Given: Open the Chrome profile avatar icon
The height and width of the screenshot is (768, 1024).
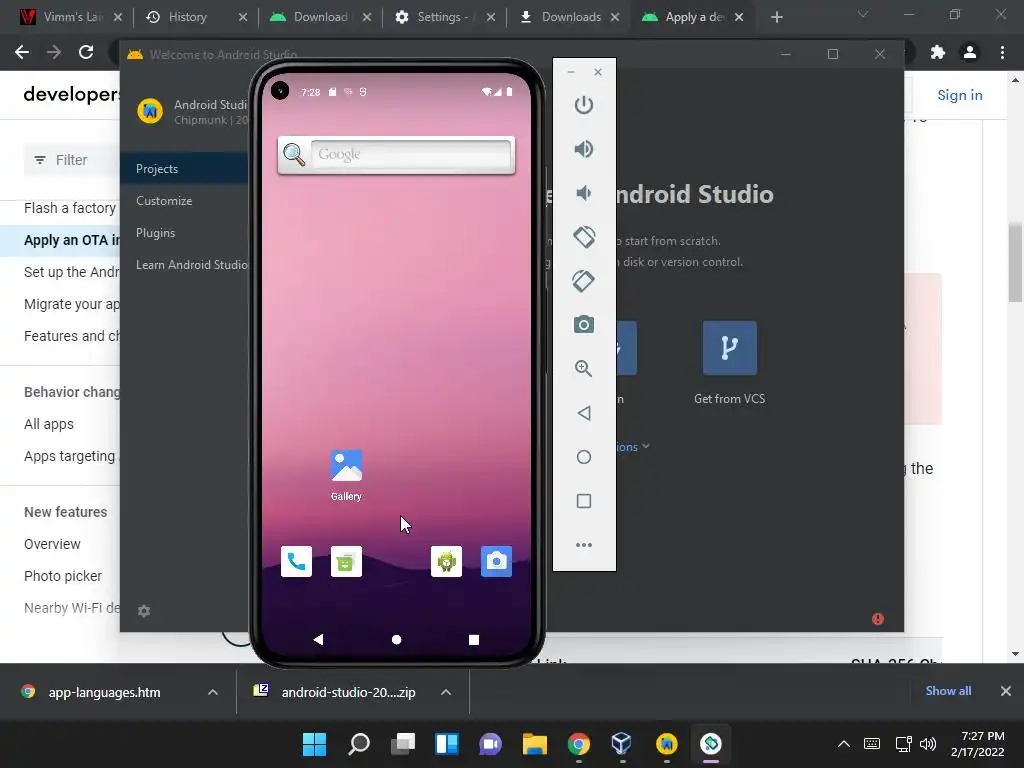Looking at the screenshot, I should [970, 52].
